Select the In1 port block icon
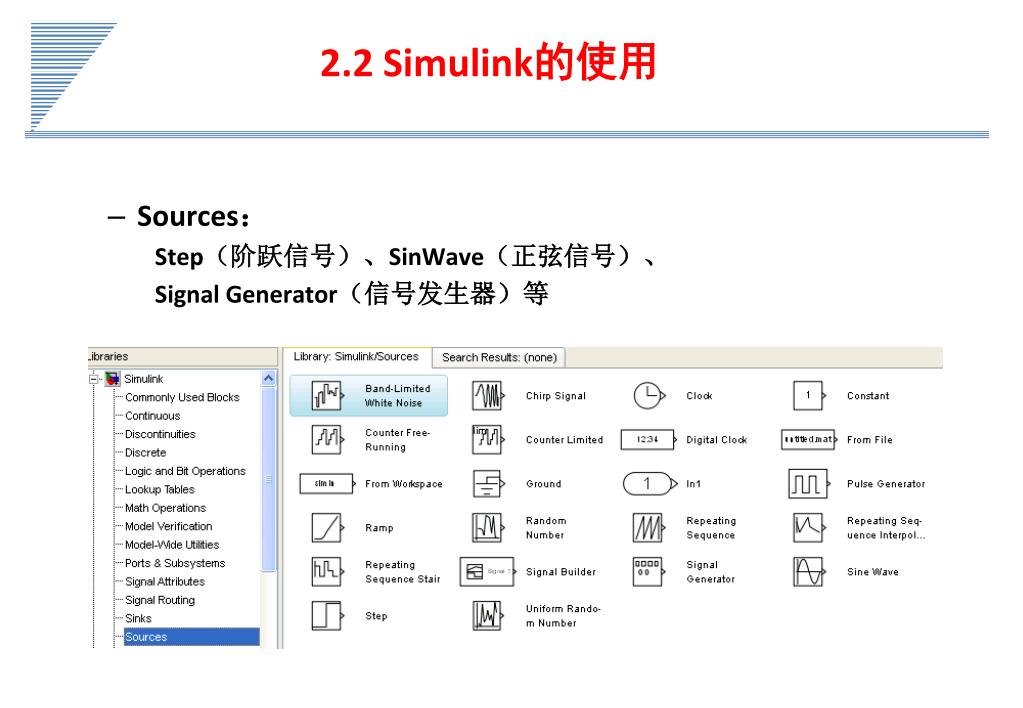 pyautogui.click(x=650, y=484)
